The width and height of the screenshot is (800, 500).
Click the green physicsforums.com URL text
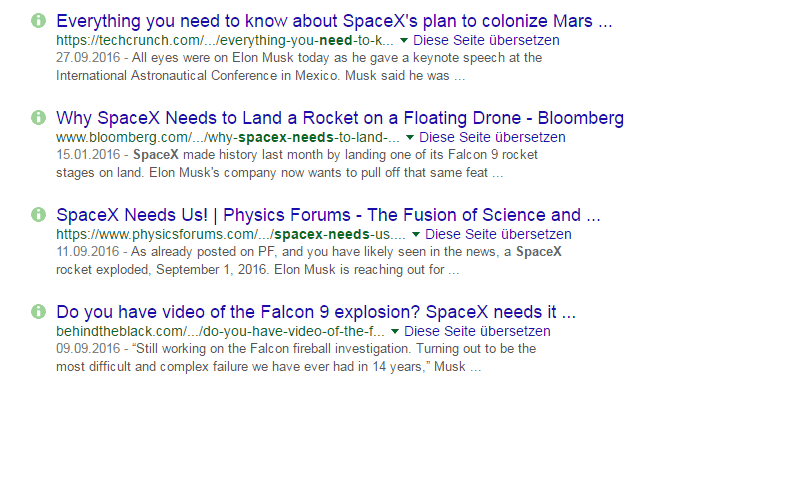231,234
